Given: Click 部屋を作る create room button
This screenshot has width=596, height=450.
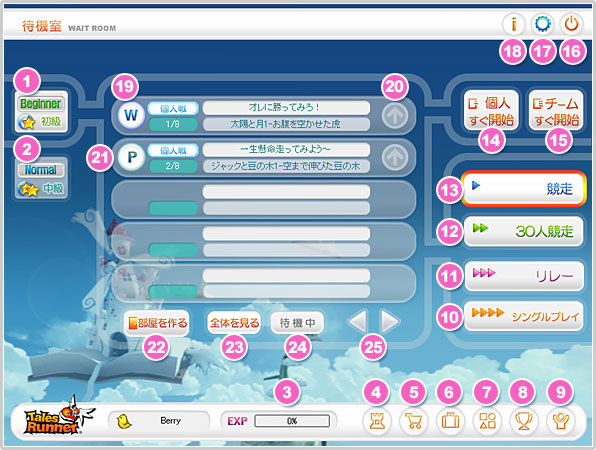Looking at the screenshot, I should pos(157,323).
